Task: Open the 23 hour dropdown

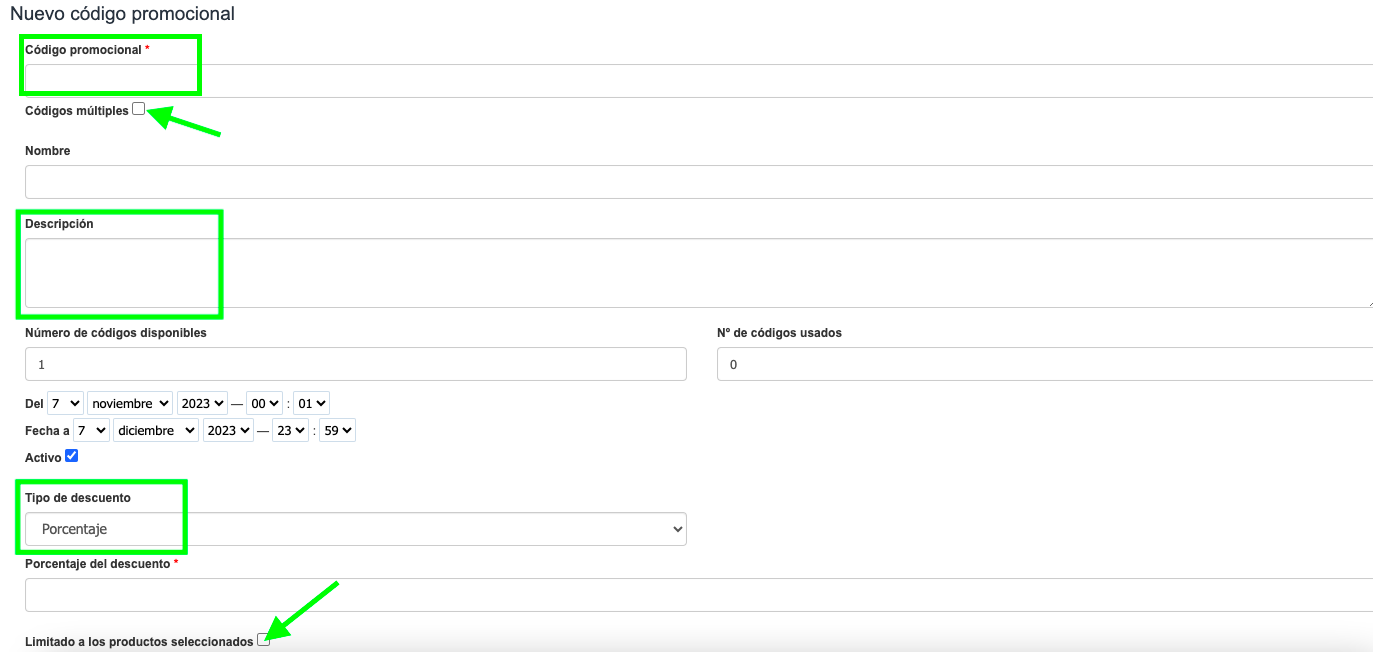Action: click(x=290, y=431)
